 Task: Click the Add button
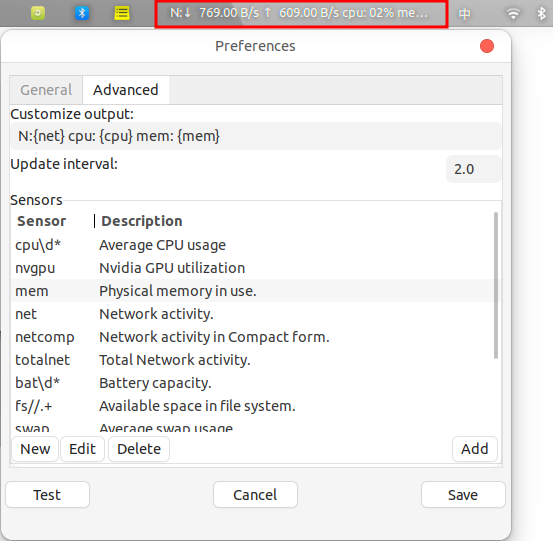(x=475, y=449)
